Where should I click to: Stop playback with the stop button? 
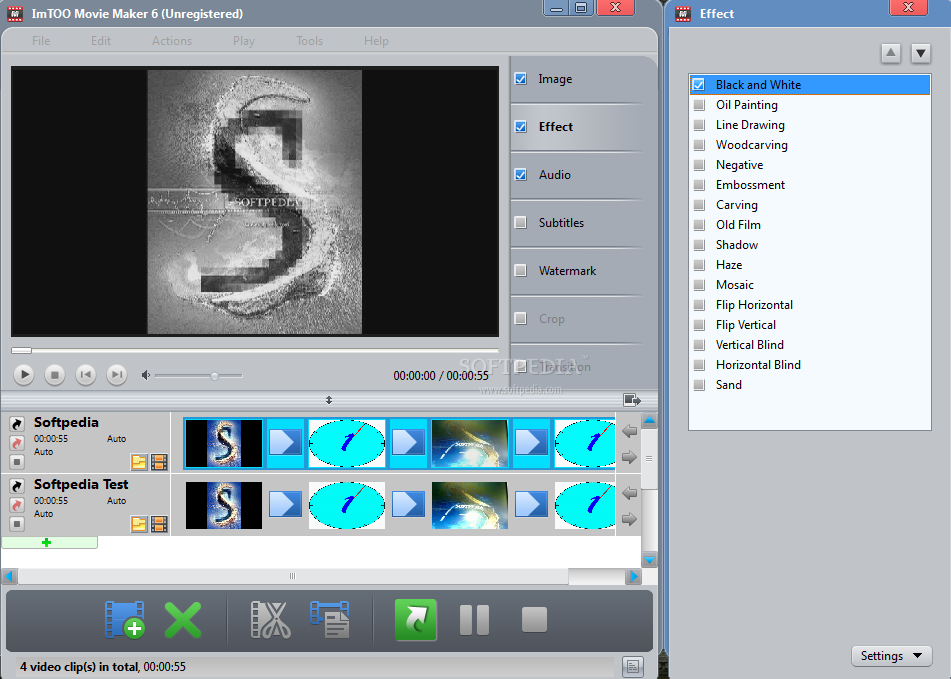(55, 375)
